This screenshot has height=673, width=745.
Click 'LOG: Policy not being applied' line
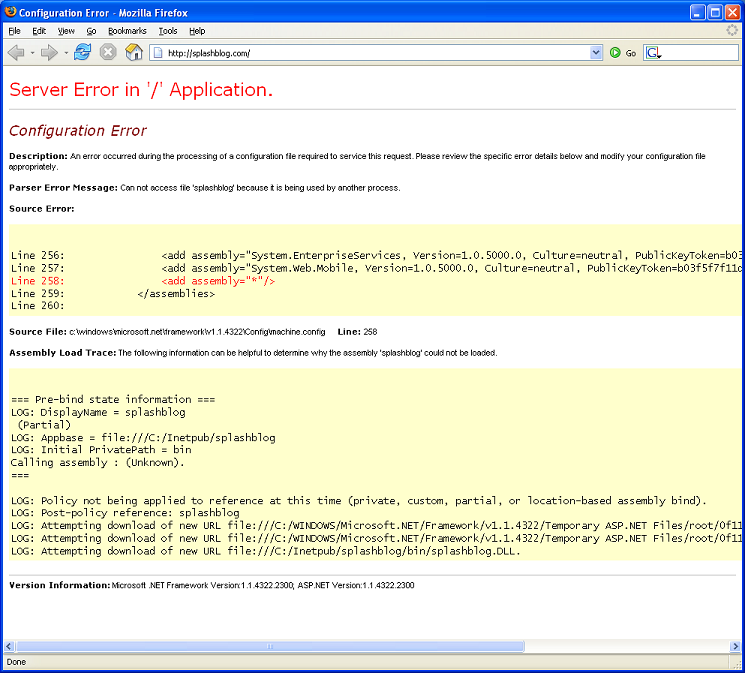359,500
